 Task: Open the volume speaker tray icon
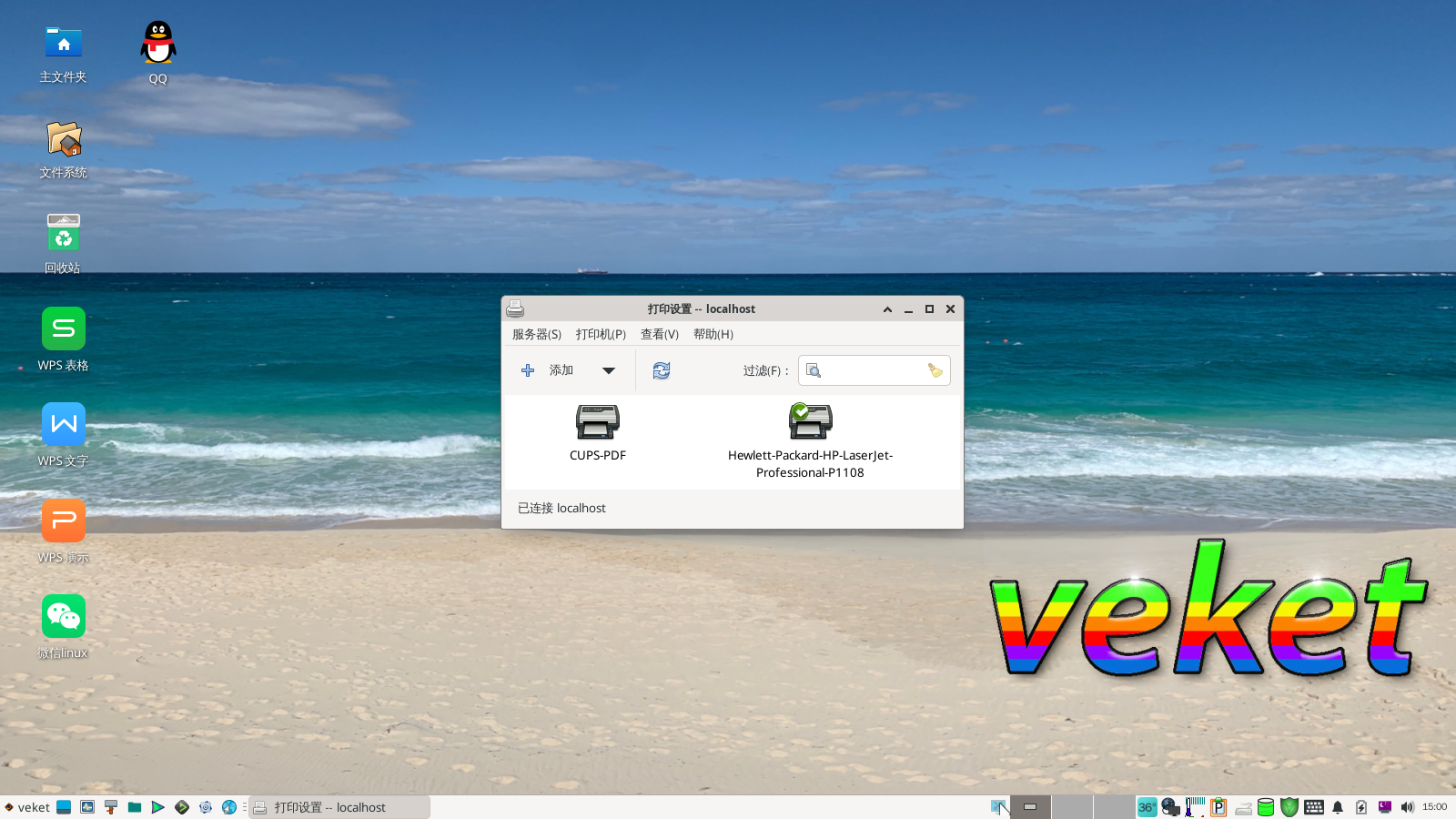[1408, 807]
